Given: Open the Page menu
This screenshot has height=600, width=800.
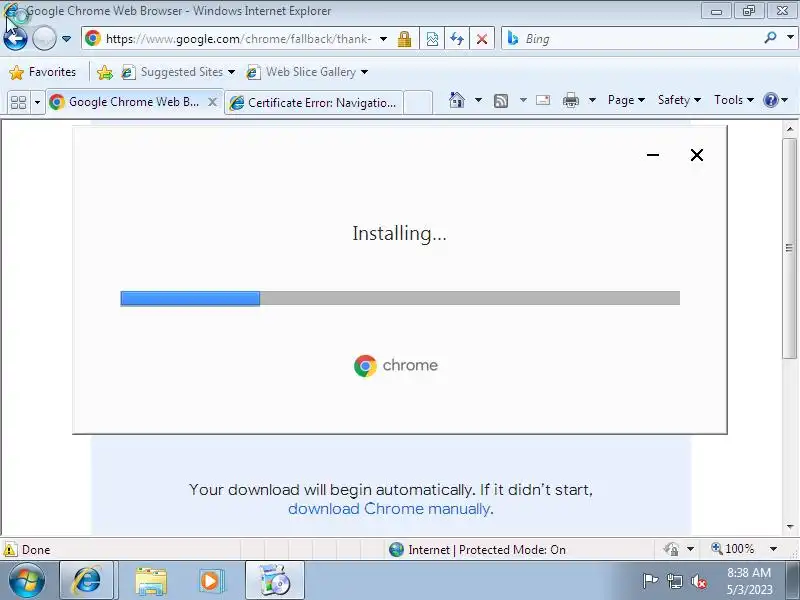Looking at the screenshot, I should pyautogui.click(x=626, y=100).
